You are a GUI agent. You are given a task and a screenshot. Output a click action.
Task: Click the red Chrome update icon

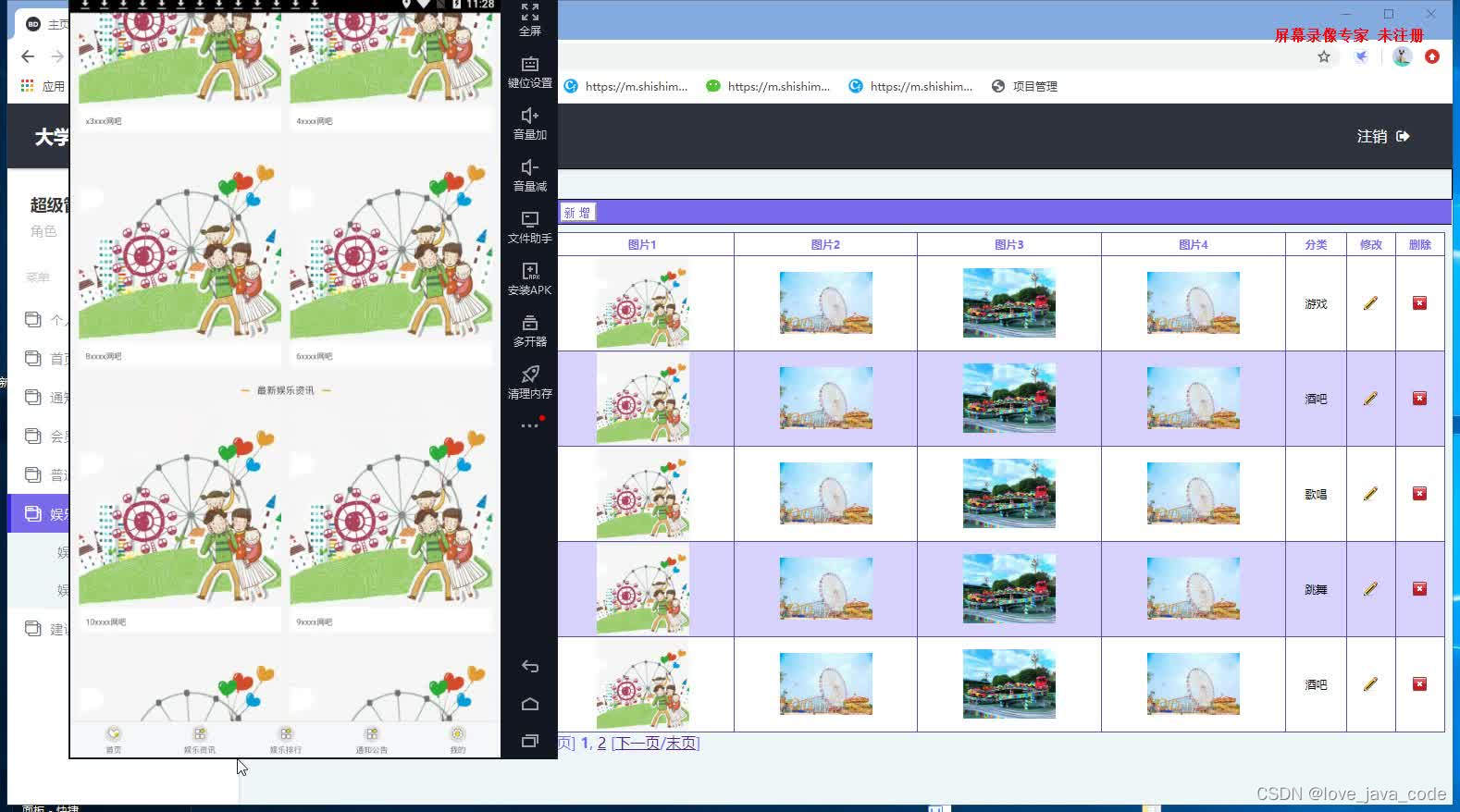[x=1432, y=56]
